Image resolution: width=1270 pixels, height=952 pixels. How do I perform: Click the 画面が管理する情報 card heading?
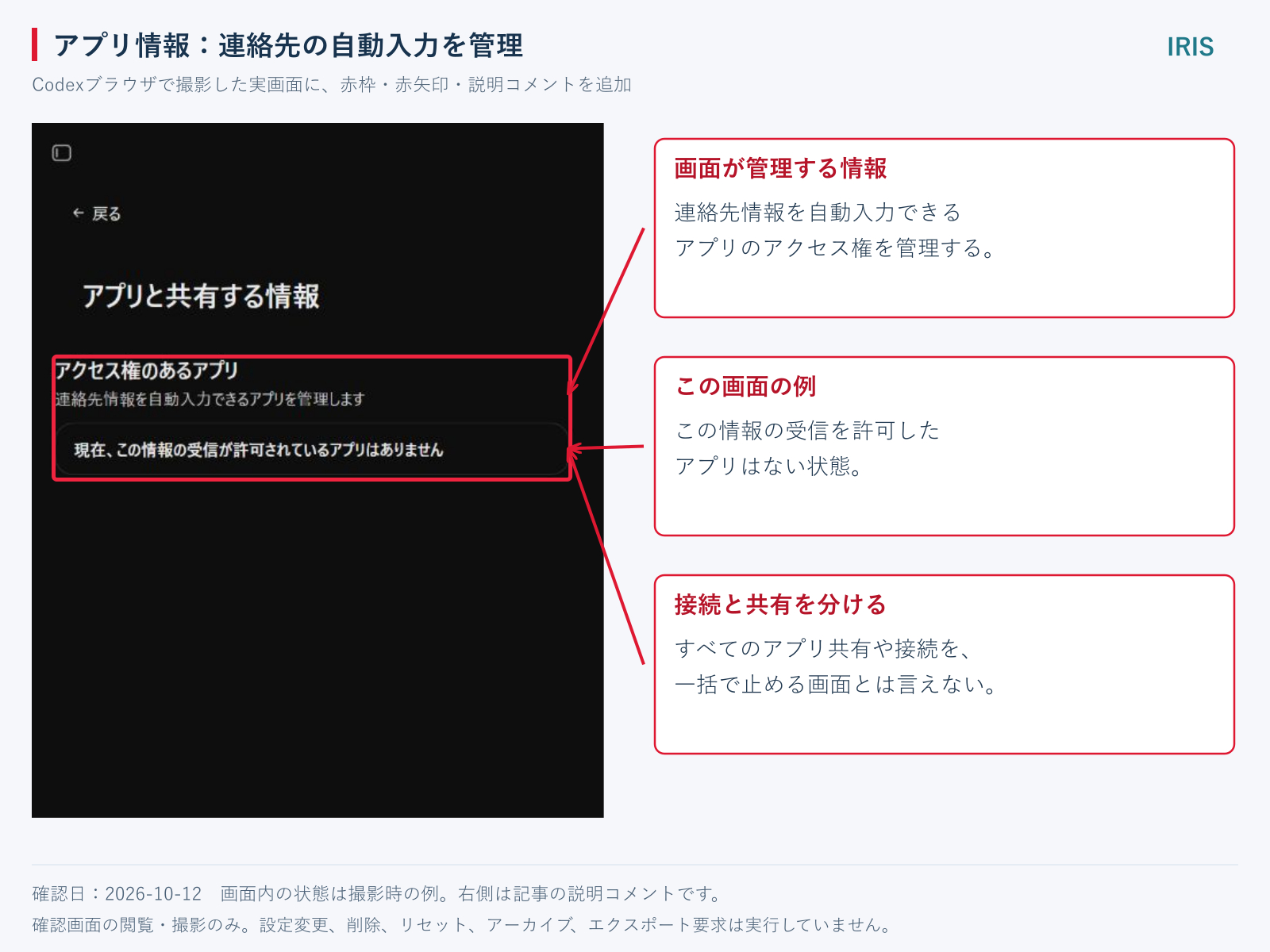[780, 168]
